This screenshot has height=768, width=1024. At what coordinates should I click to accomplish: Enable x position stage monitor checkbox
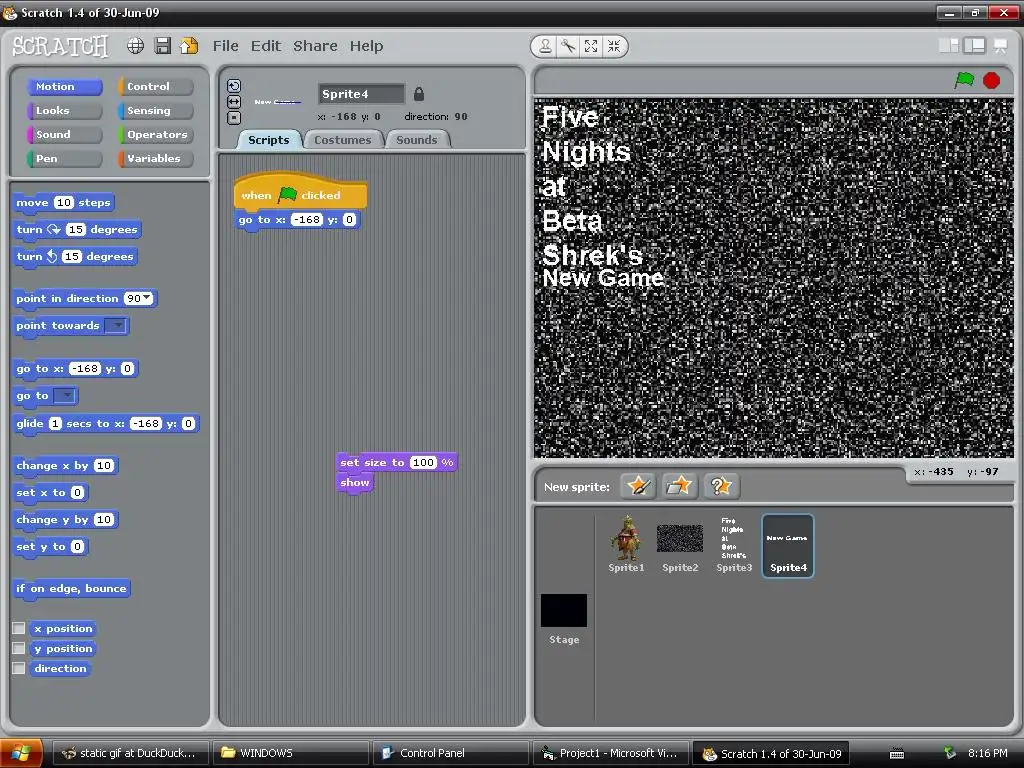tap(19, 628)
